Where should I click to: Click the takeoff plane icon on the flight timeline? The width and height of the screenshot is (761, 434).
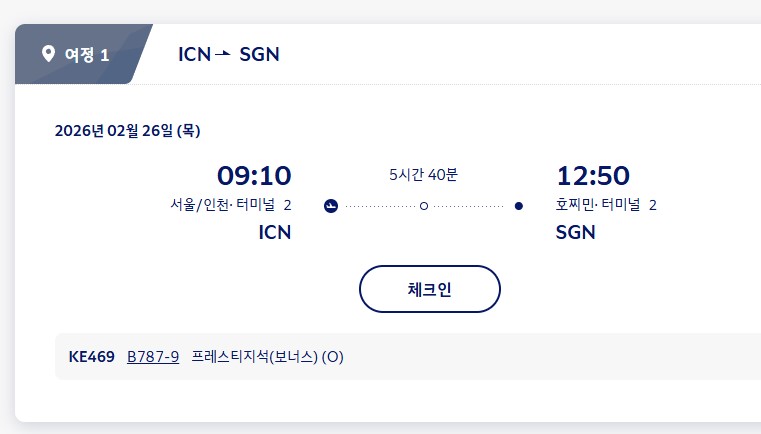332,207
